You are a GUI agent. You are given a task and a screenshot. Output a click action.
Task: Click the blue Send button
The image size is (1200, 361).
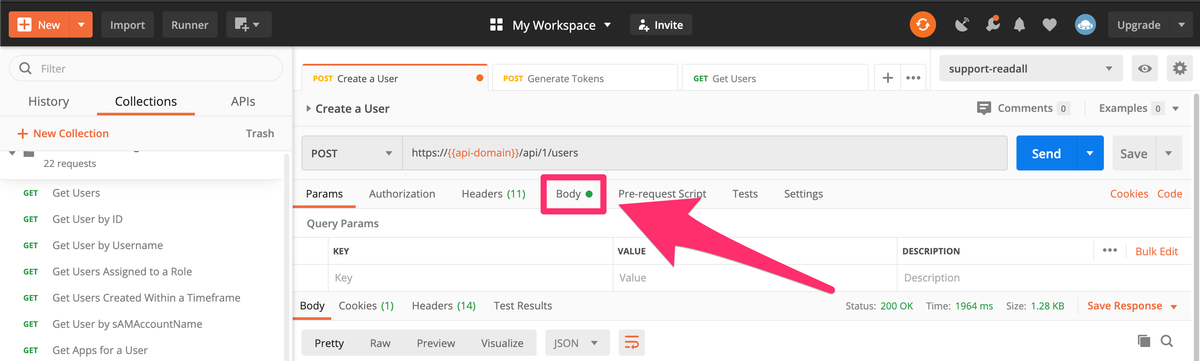(x=1046, y=153)
